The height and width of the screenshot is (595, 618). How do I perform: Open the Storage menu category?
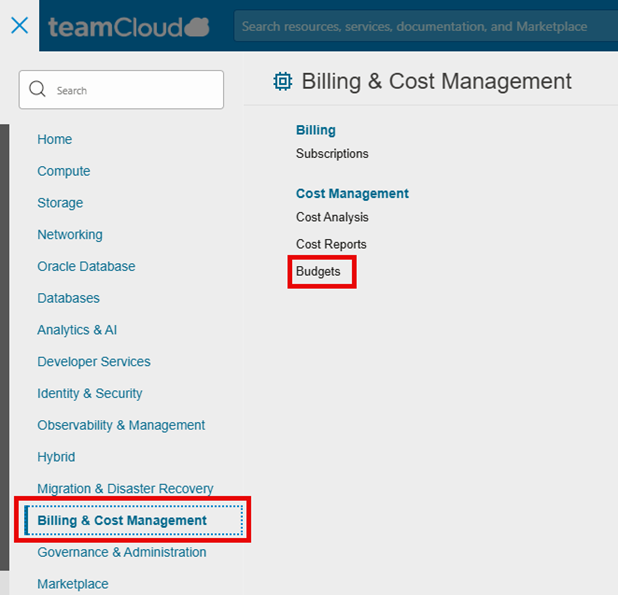[x=60, y=203]
